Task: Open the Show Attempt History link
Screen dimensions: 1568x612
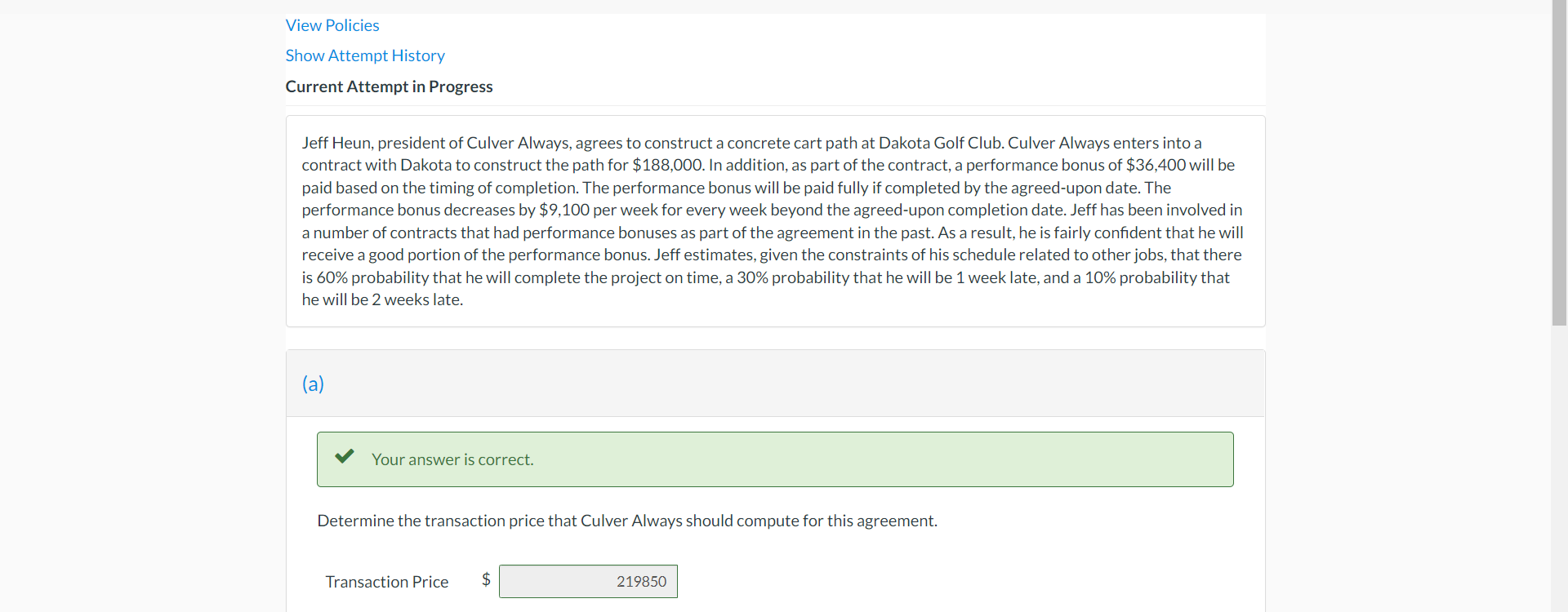Action: [x=365, y=55]
